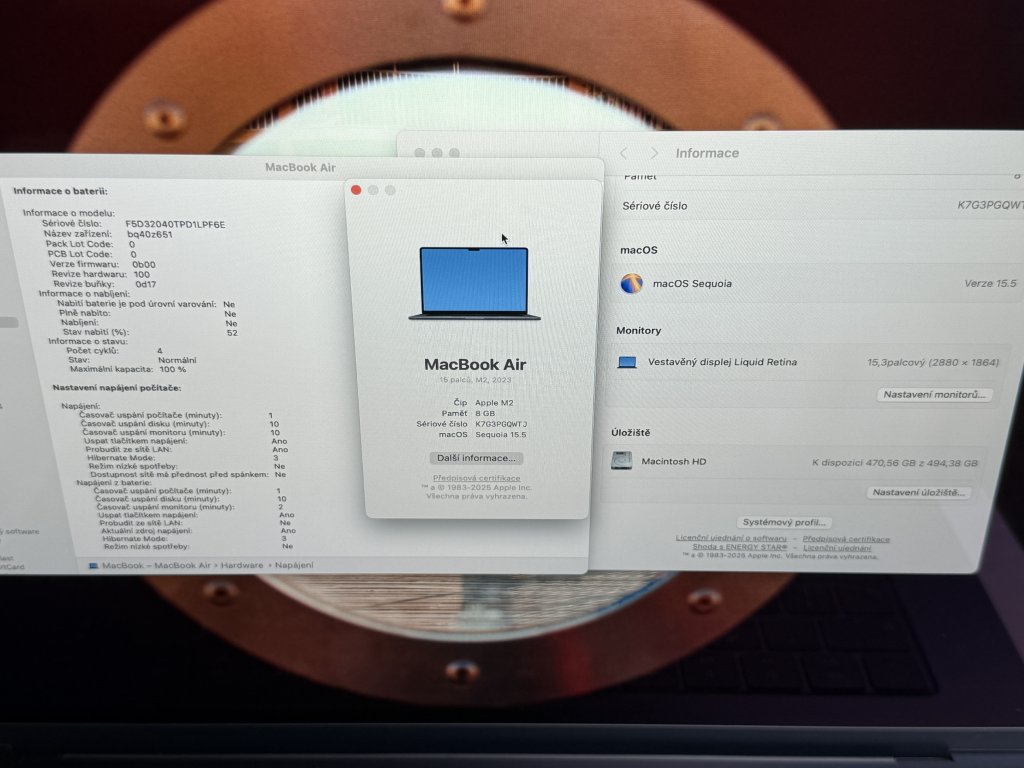Click K dispozici 470,56 GB storage text

point(895,463)
